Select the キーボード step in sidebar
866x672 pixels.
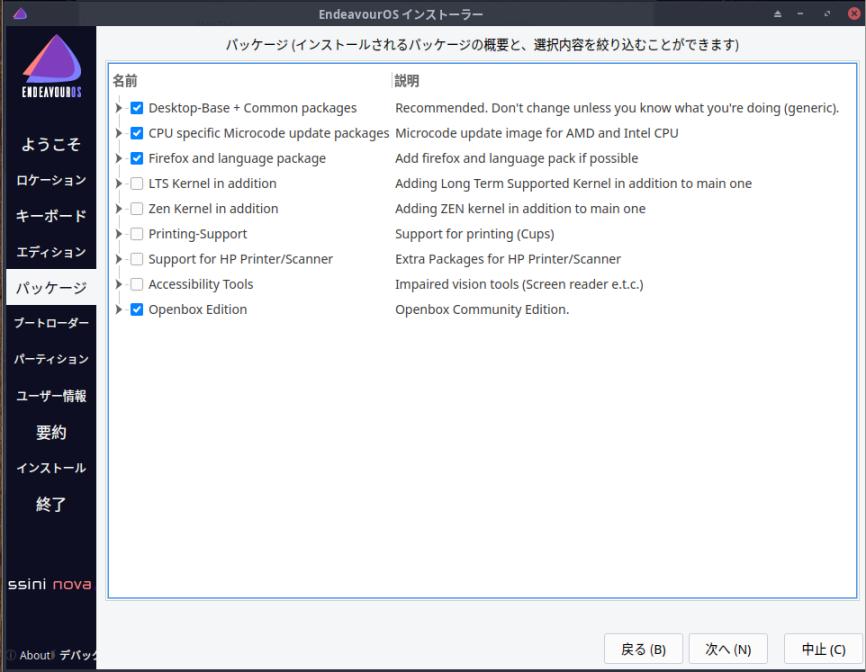pos(51,216)
